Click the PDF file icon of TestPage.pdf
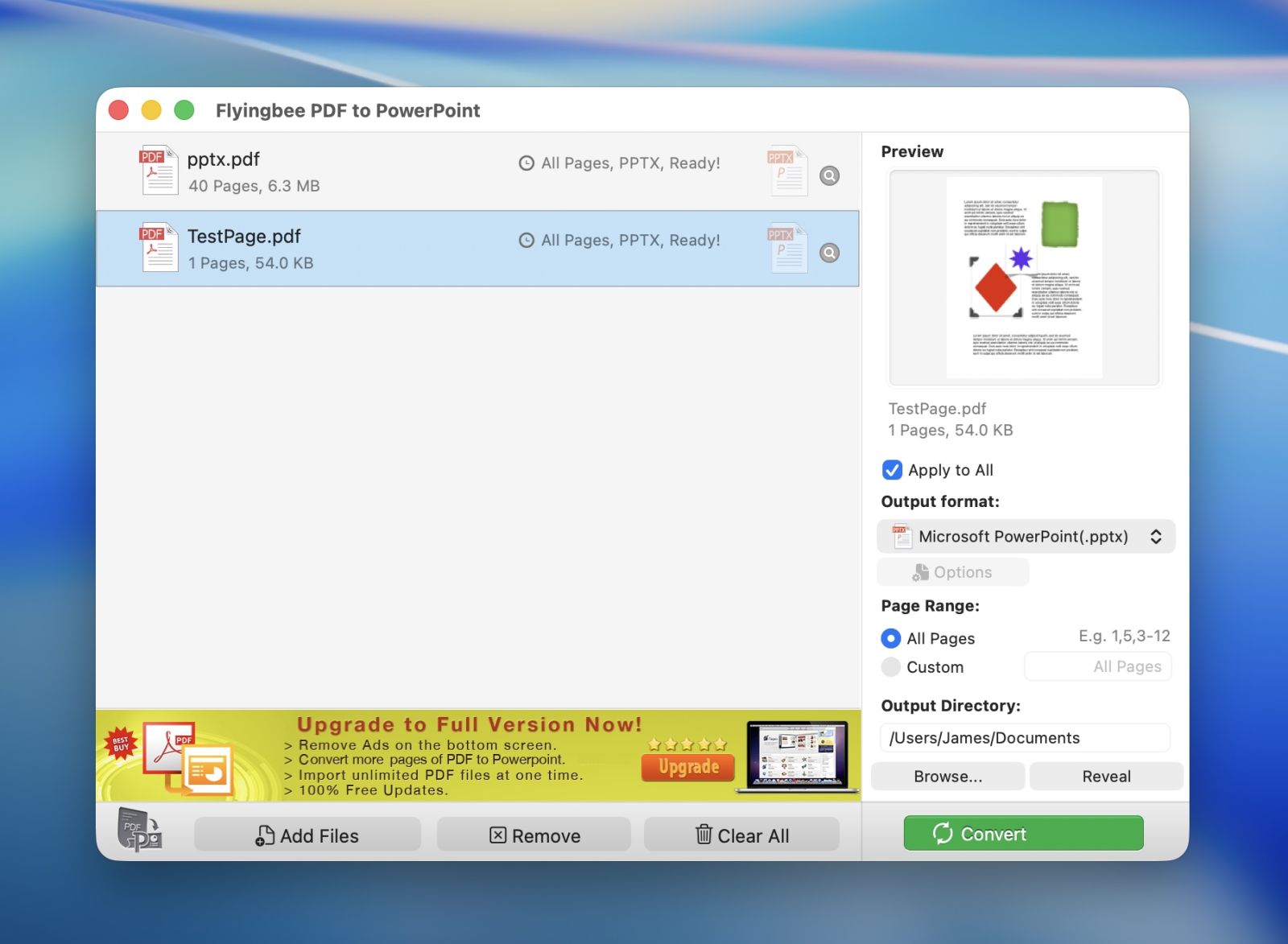 tap(159, 248)
